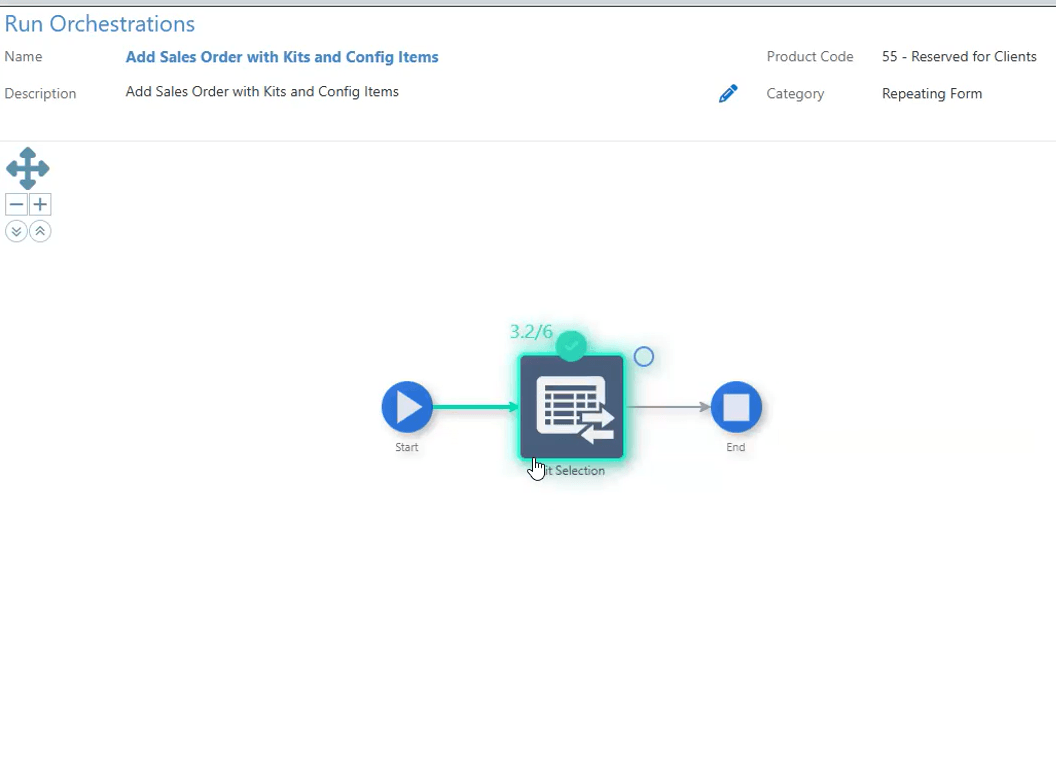Viewport: 1056px width, 781px height.
Task: Click the small hollow circle connector
Action: (644, 357)
